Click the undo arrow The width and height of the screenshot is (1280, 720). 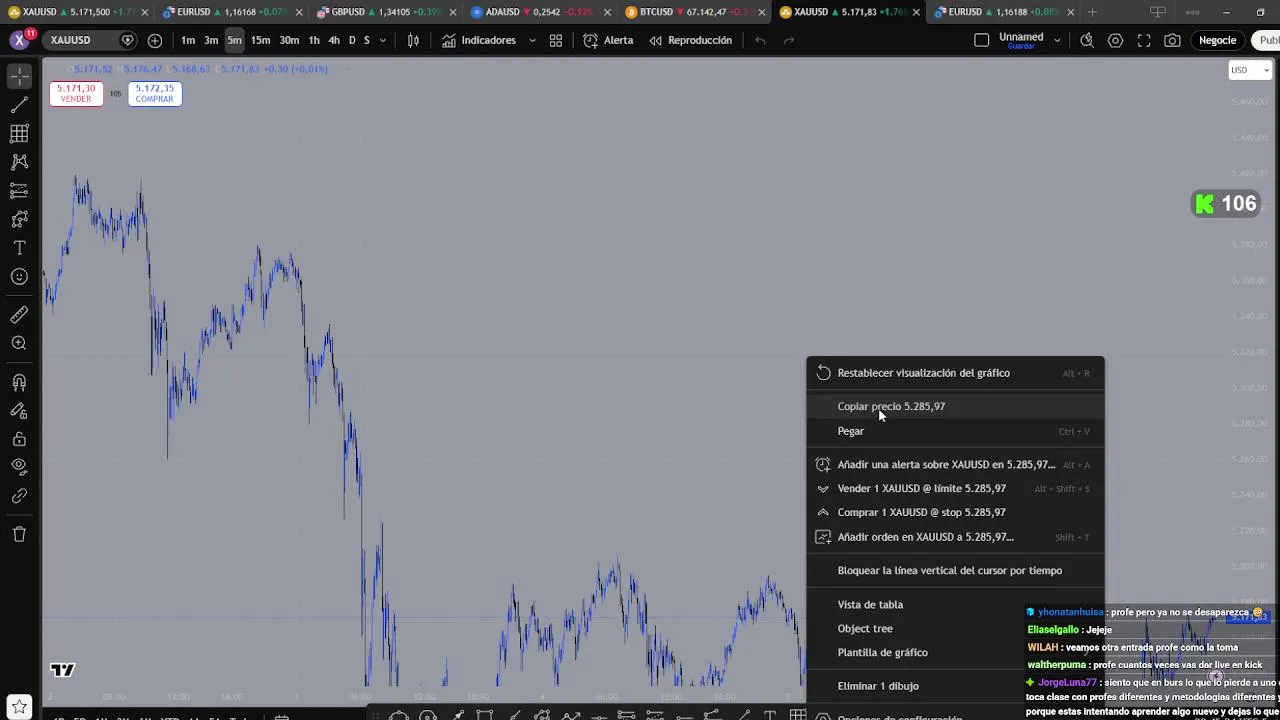coord(761,40)
